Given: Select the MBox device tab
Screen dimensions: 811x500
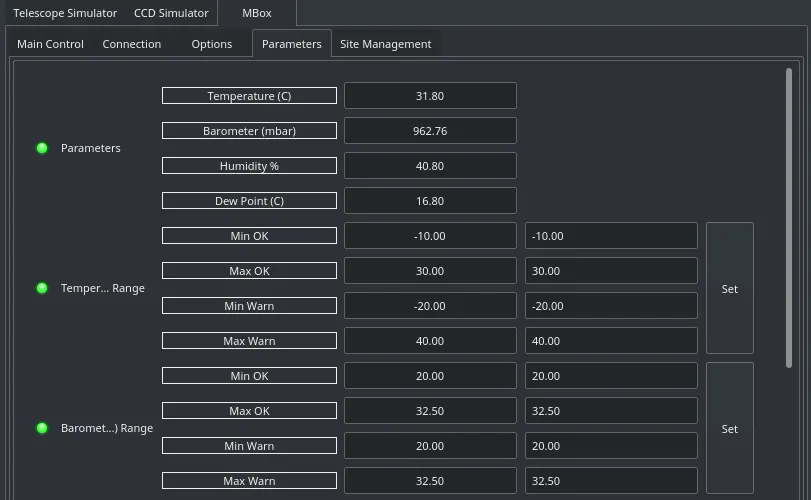Looking at the screenshot, I should point(257,13).
